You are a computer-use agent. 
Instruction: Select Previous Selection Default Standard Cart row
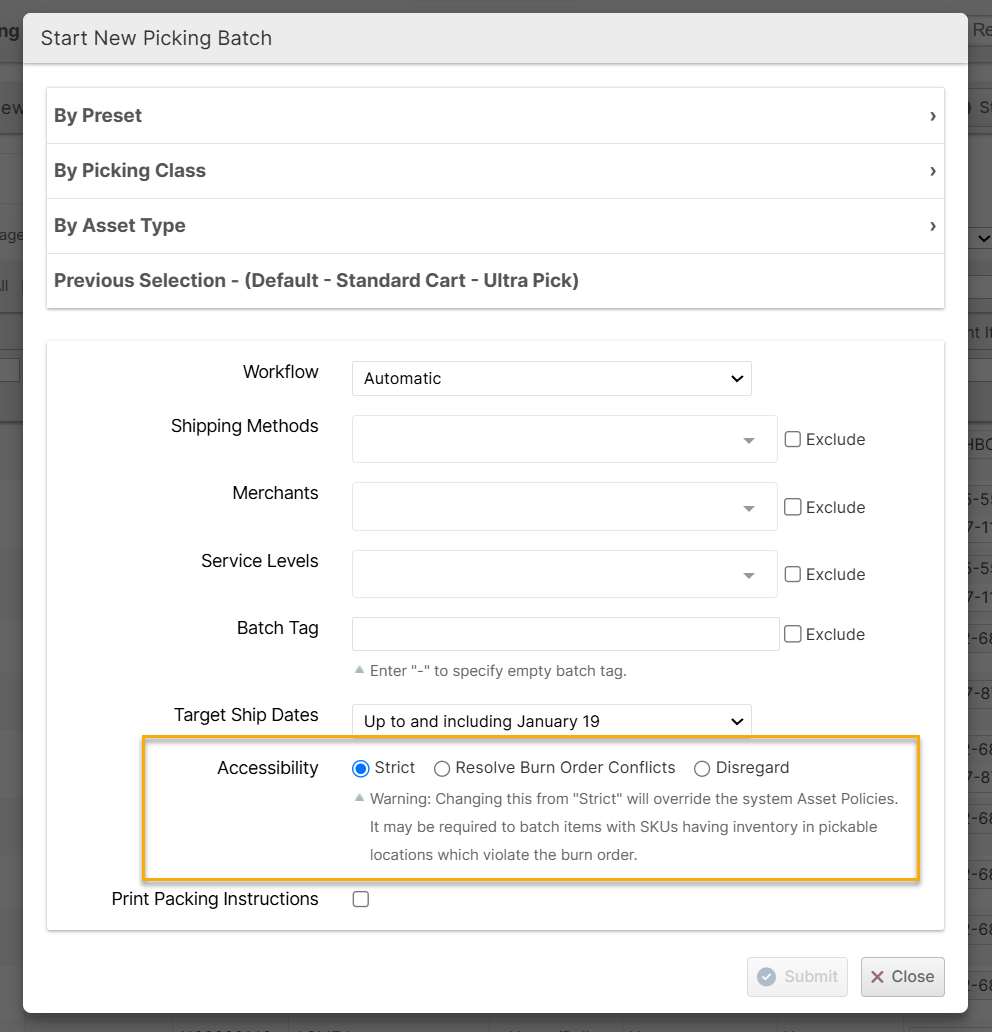(x=316, y=281)
